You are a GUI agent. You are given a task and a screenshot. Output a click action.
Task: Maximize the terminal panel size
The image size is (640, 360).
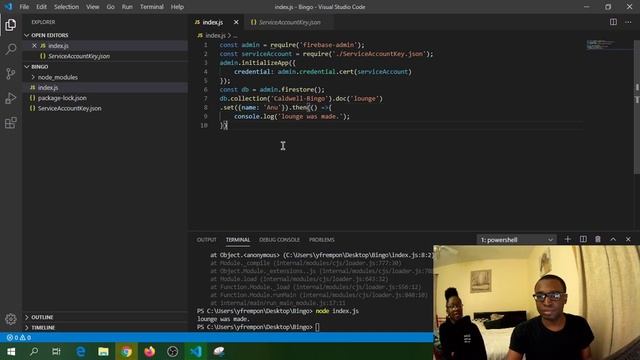tap(613, 239)
